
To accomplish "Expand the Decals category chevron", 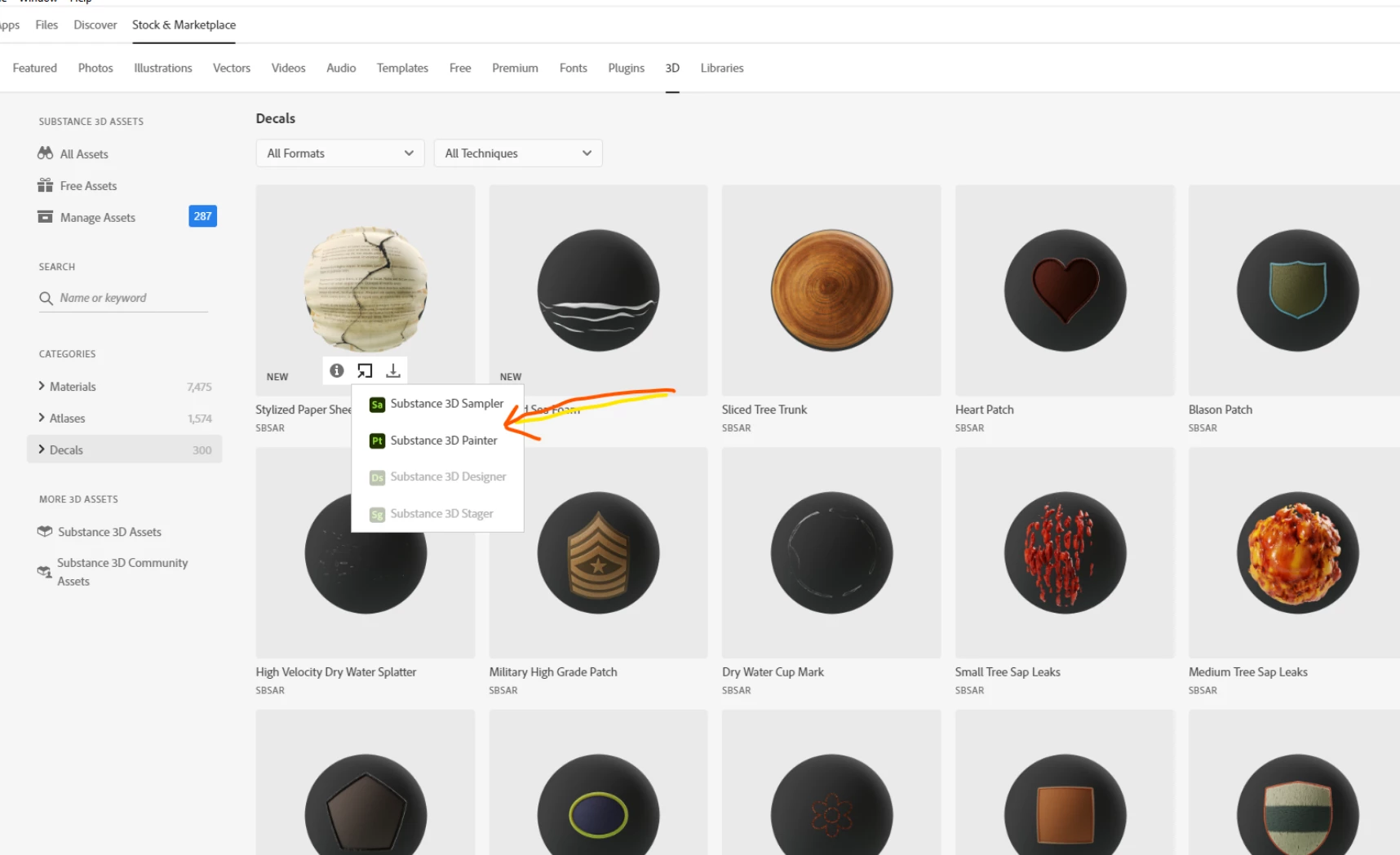I will 42,450.
